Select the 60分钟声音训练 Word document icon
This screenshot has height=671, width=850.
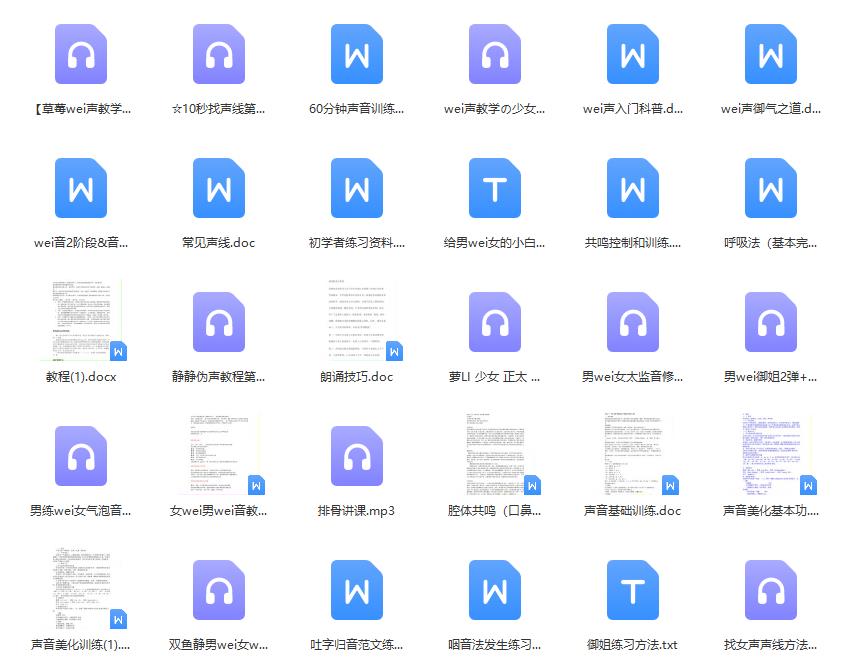pos(356,54)
